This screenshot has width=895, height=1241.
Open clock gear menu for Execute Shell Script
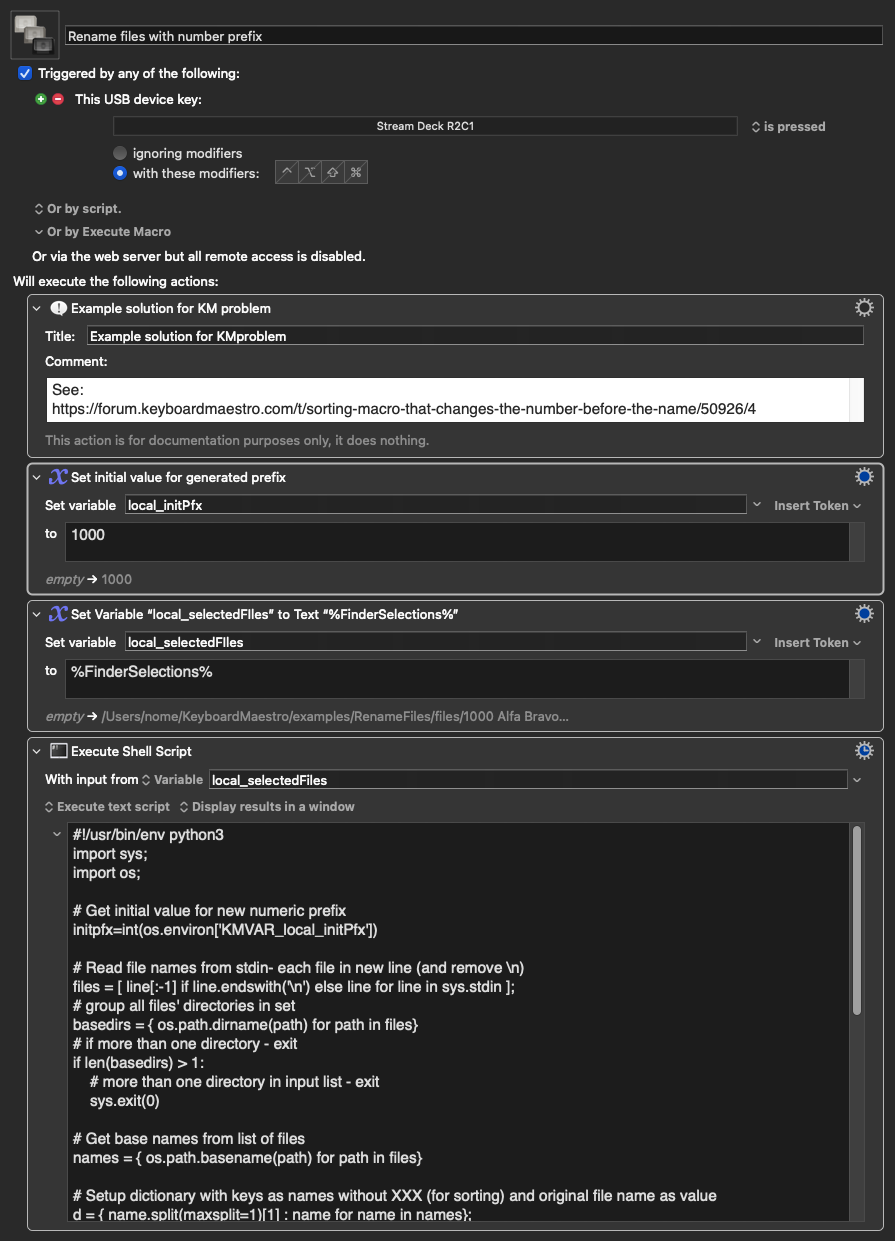click(864, 751)
